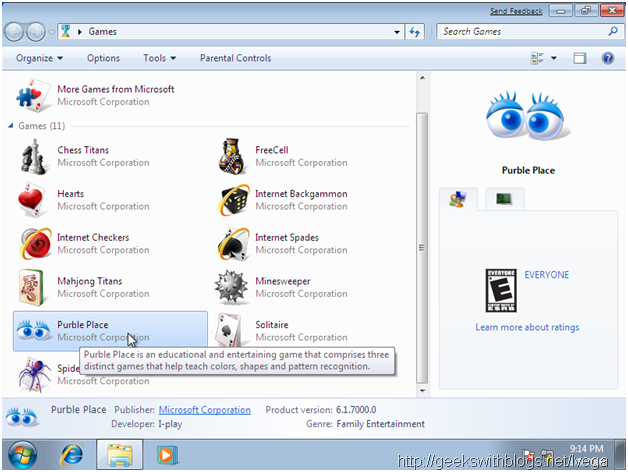Viewport: 628px width, 472px height.
Task: Switch to the performance tab in preview pane
Action: tap(504, 199)
